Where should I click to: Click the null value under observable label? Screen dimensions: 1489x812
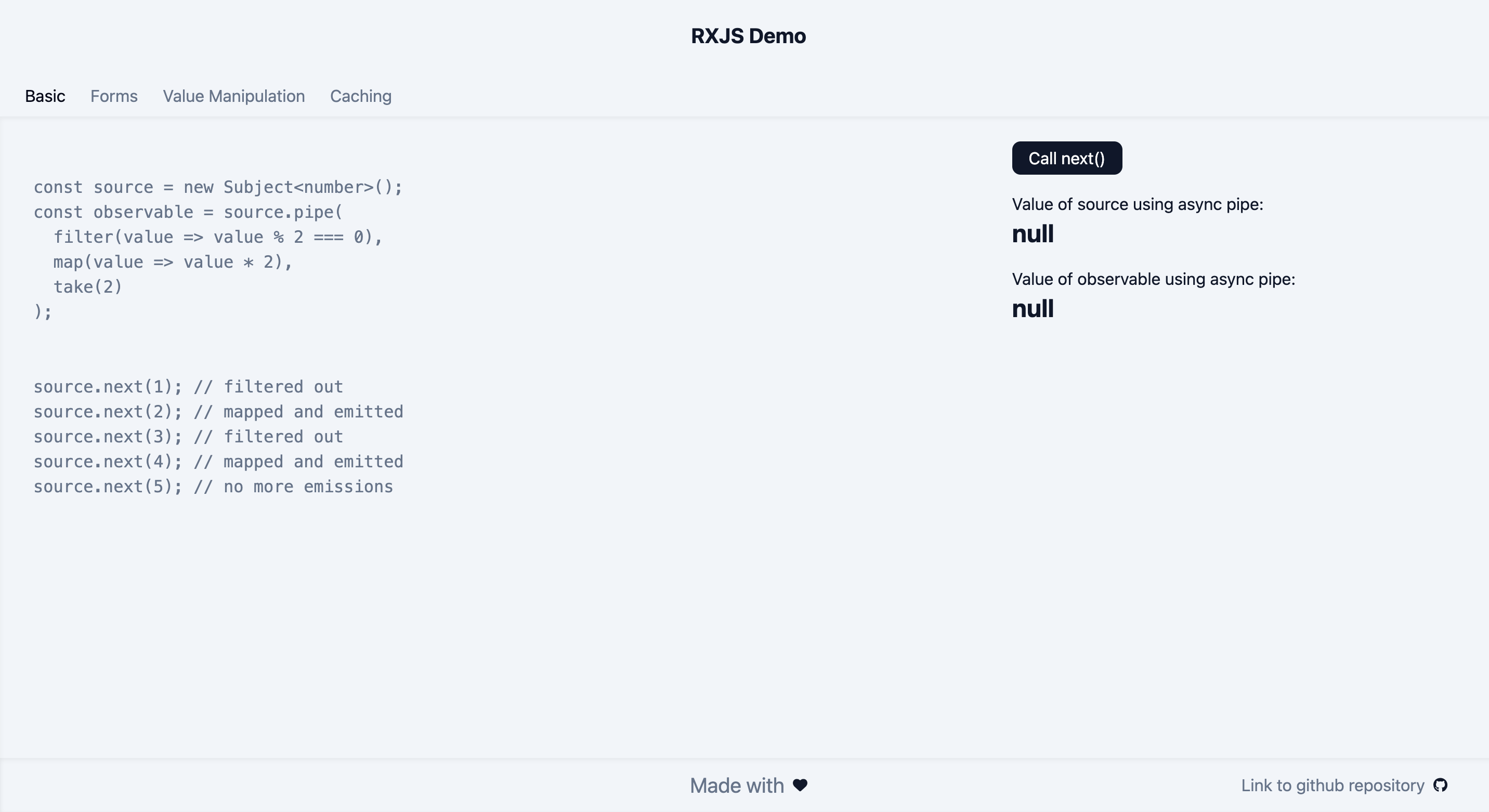(1033, 309)
